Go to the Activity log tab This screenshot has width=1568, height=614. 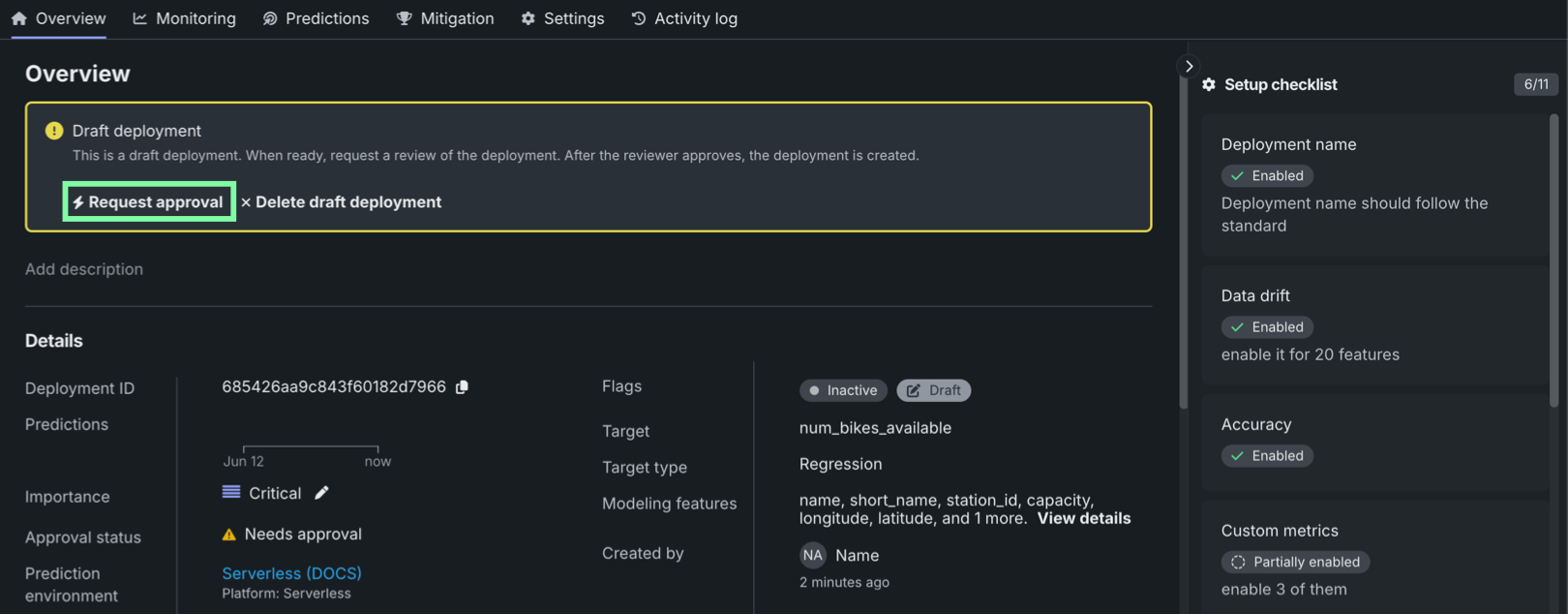[x=684, y=18]
